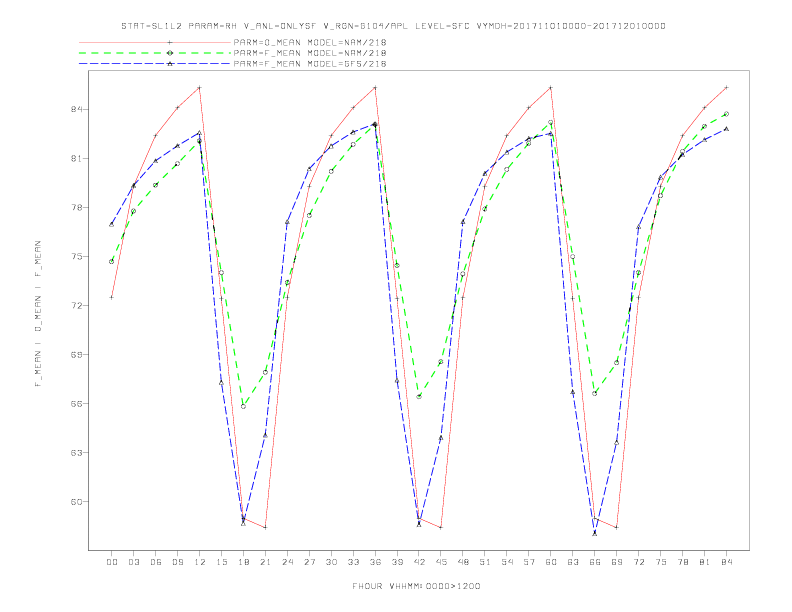Image resolution: width=792 pixels, height=612 pixels.
Task: Click the x-axis tick label 00
Action: click(x=112, y=562)
